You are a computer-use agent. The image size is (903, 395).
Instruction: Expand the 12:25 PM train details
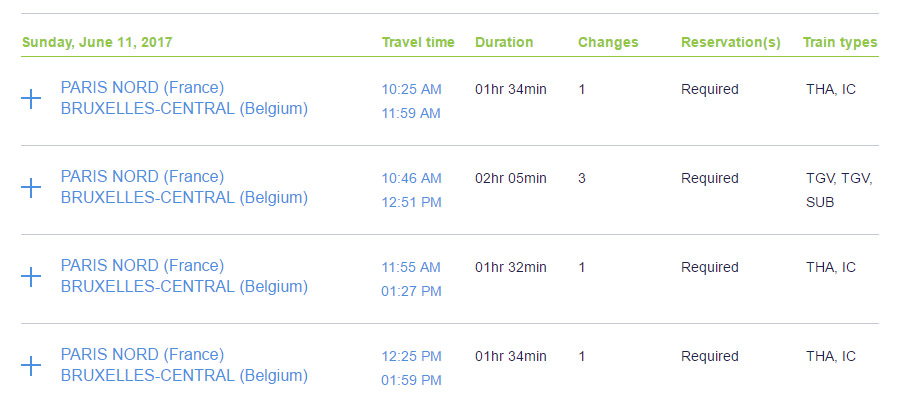tap(31, 366)
